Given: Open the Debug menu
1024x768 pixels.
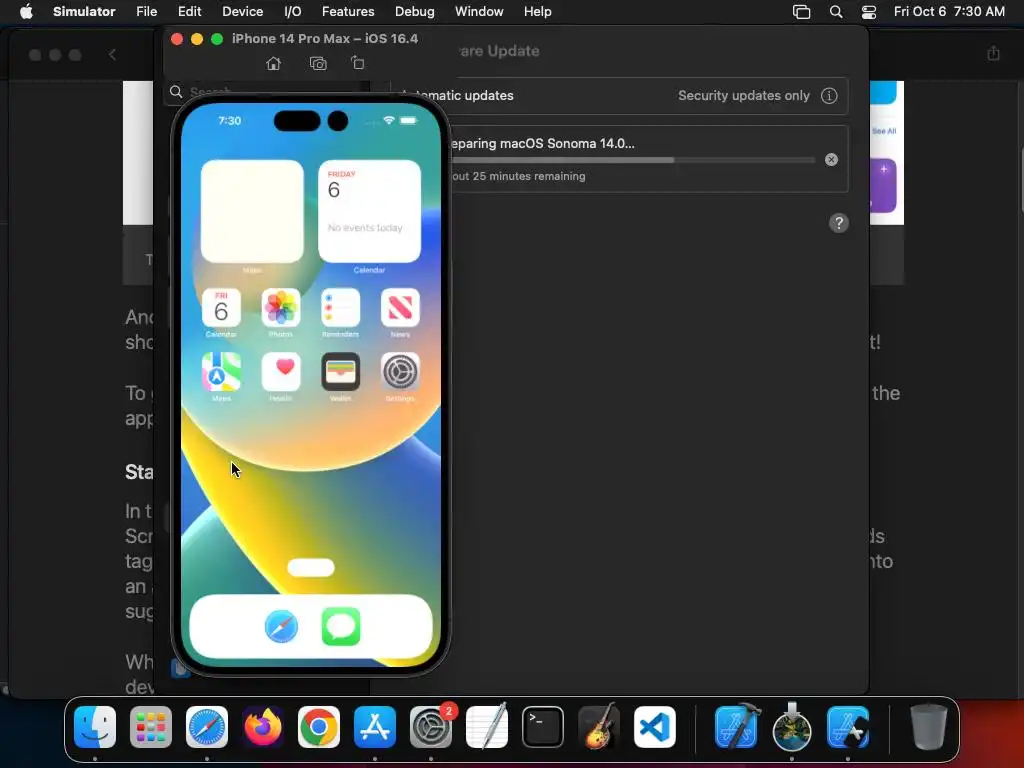Looking at the screenshot, I should pos(415,12).
